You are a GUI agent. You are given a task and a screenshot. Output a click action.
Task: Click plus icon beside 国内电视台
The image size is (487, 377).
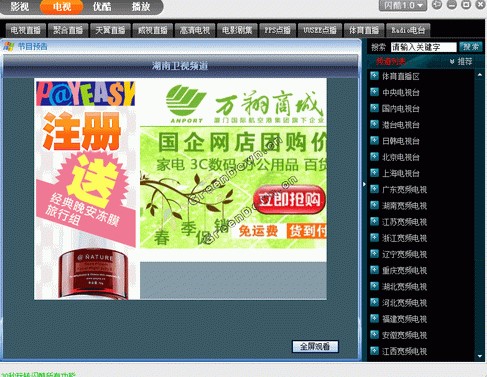click(374, 108)
